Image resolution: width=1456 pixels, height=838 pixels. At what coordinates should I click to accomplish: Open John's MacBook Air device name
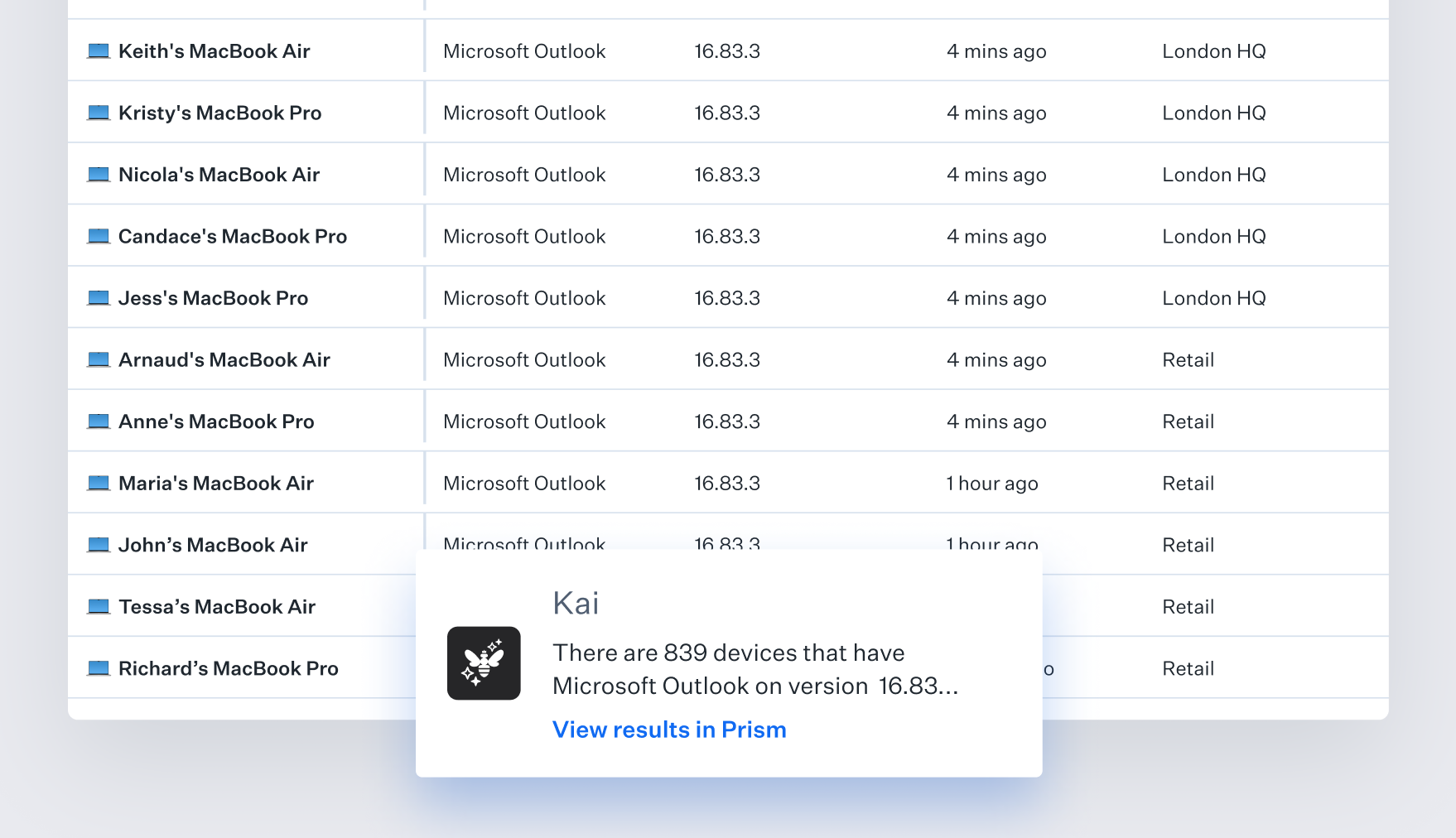[x=213, y=545]
